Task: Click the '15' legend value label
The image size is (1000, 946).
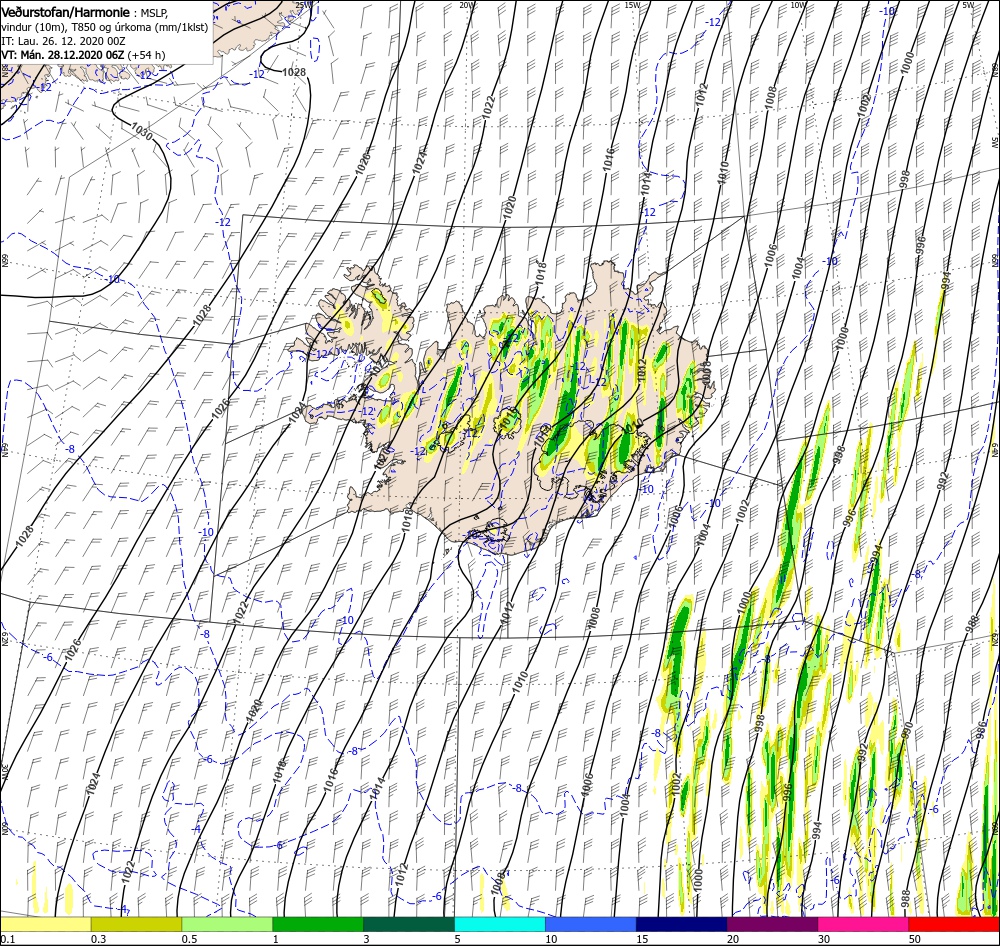Action: click(x=642, y=939)
